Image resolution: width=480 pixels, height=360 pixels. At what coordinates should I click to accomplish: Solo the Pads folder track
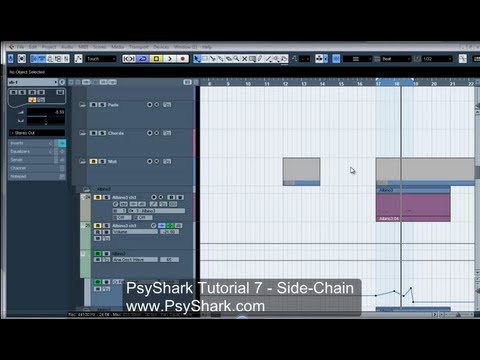click(x=102, y=105)
